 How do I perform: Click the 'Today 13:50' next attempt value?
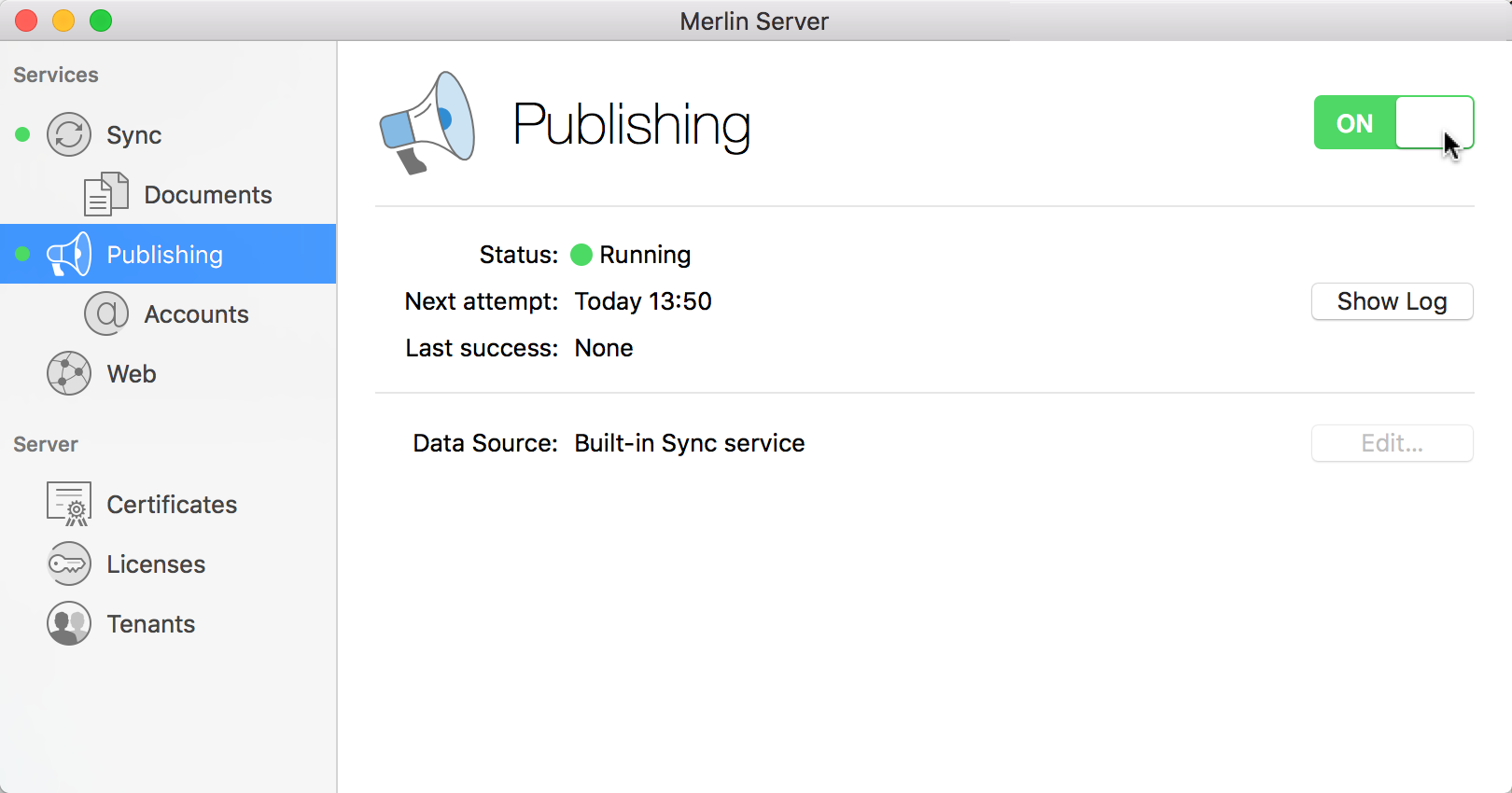(x=643, y=301)
